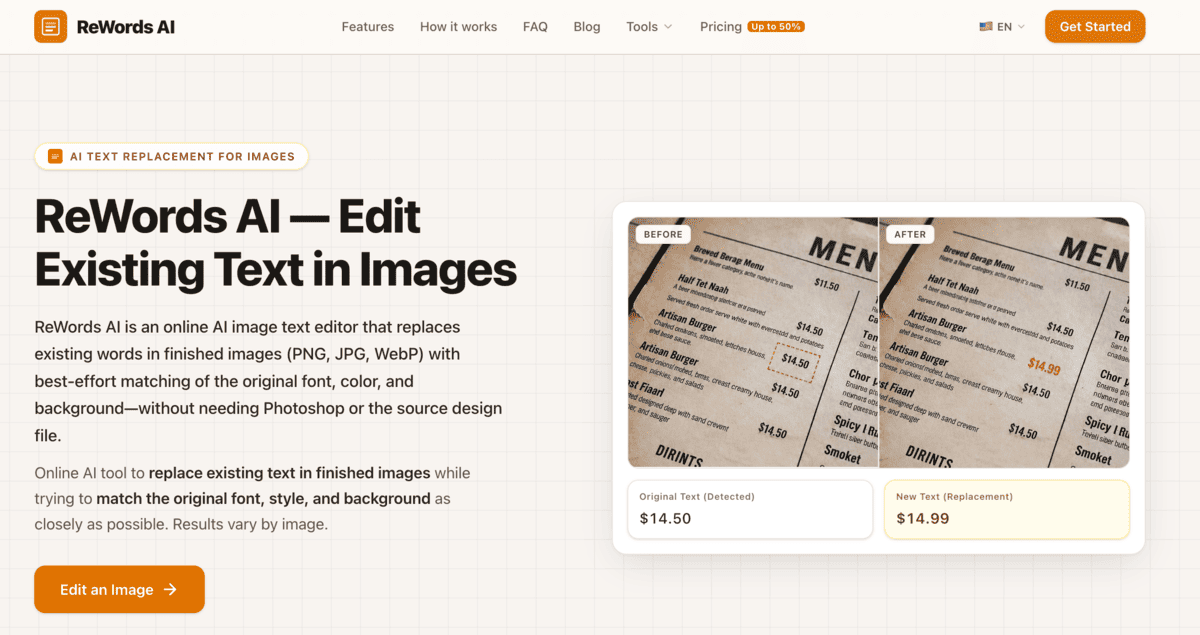Click the Edit an Image button
Screen dimensions: 1200x635
[x=119, y=589]
